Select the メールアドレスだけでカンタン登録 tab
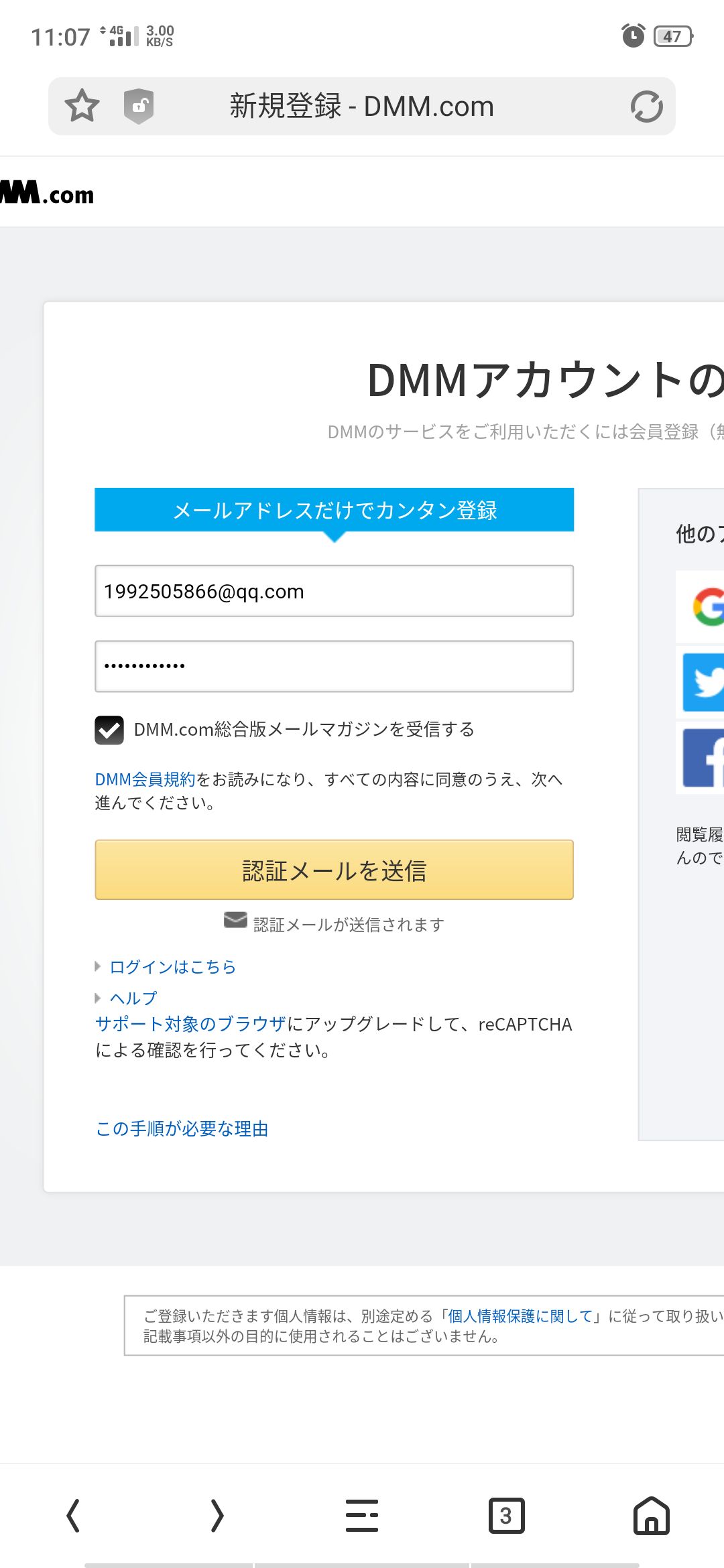 tap(334, 511)
